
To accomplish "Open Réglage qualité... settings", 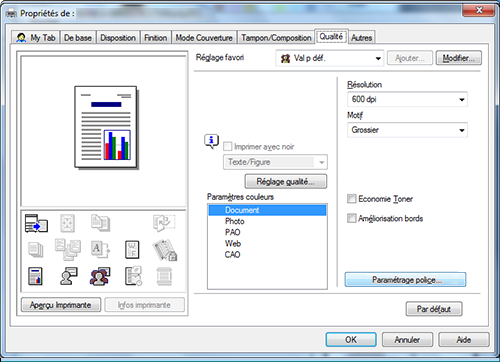I will tap(286, 182).
